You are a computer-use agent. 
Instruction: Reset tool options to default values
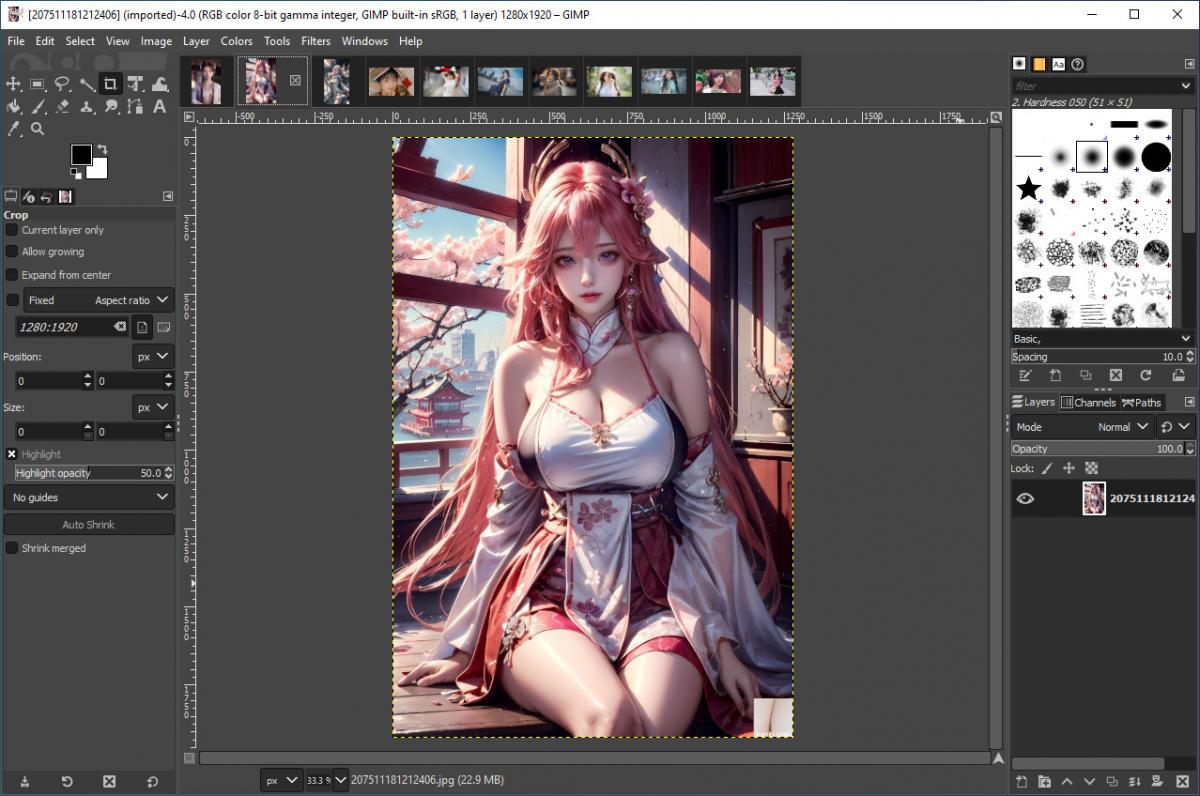[x=153, y=781]
